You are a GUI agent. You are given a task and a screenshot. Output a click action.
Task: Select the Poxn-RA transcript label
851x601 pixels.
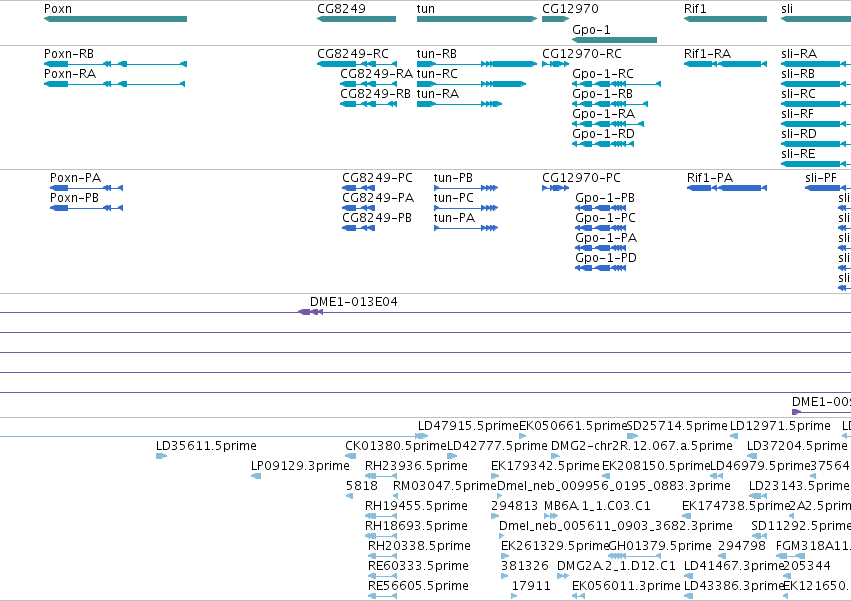coord(70,74)
